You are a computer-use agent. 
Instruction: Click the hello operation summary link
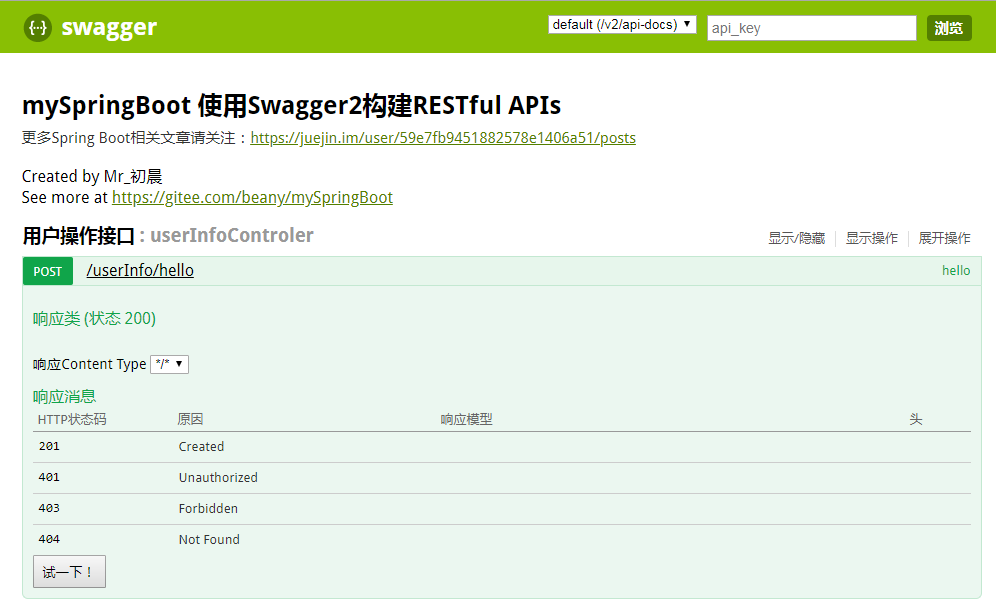(x=955, y=270)
